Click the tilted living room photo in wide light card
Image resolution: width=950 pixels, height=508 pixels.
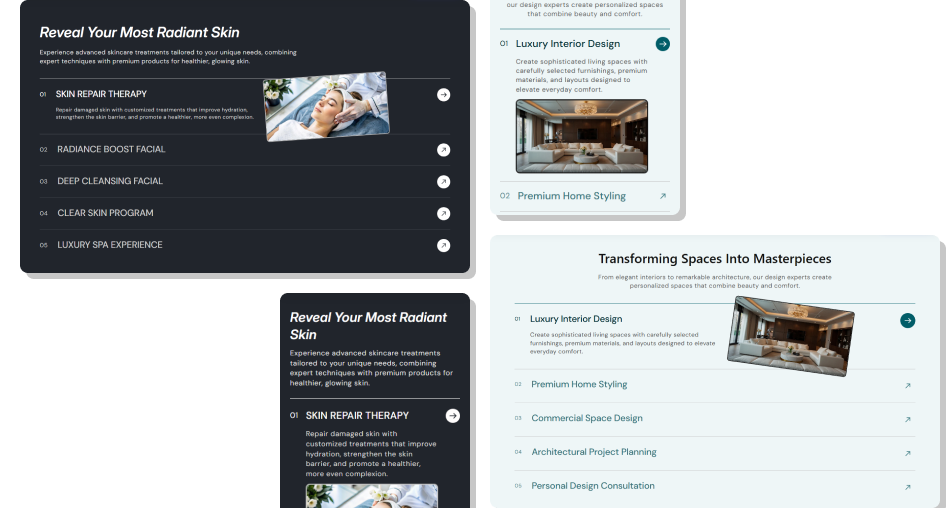pos(791,336)
